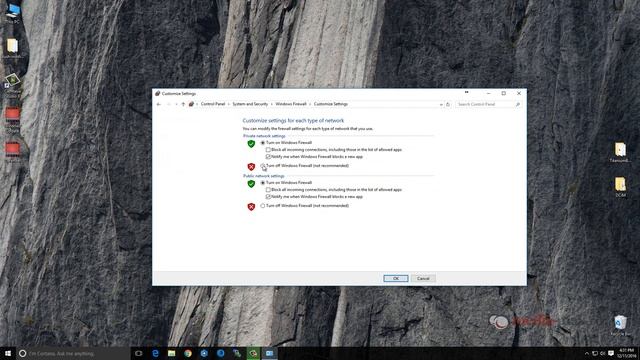The image size is (640, 360).
Task: Click the search magnifier icon
Action: tap(518, 104)
